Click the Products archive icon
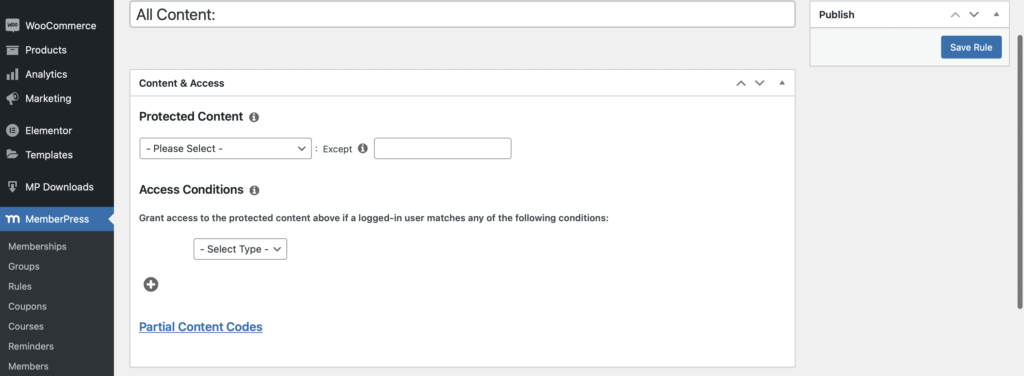 (12, 50)
